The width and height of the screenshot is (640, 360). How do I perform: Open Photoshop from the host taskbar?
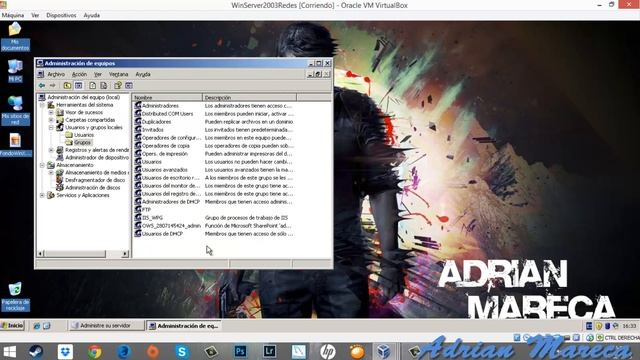240,351
